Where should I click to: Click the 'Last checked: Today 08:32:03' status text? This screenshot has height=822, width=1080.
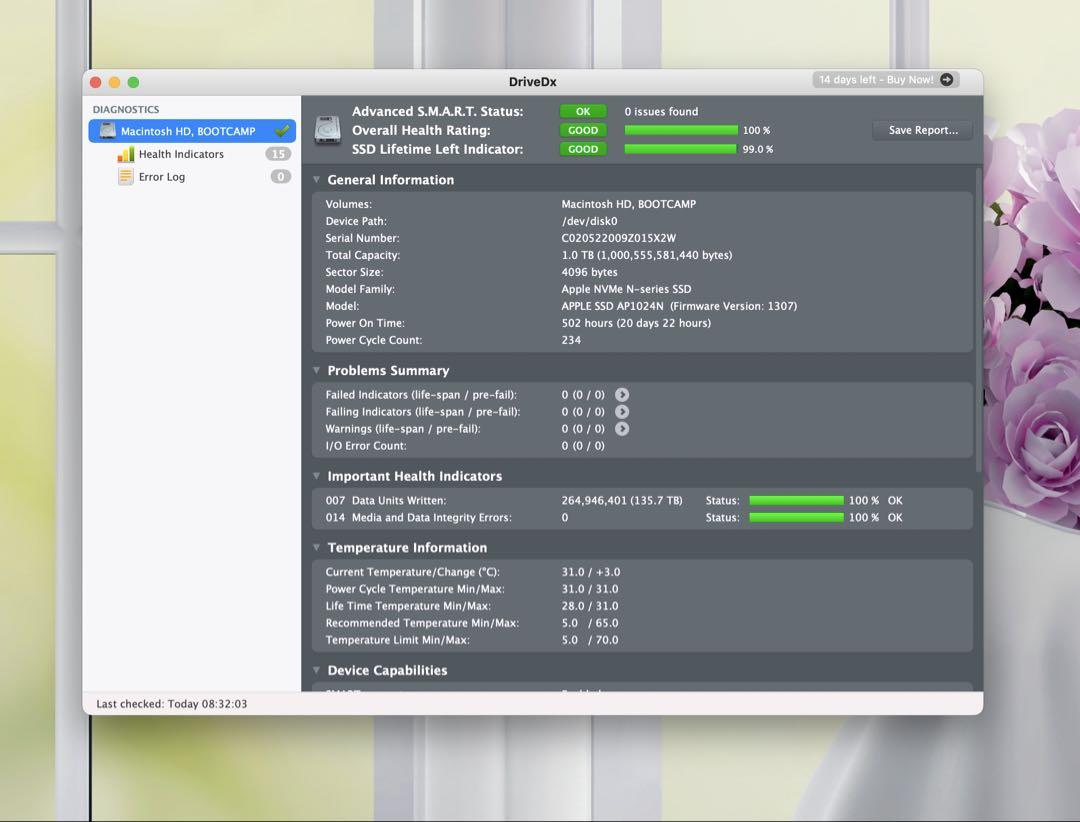[x=172, y=703]
